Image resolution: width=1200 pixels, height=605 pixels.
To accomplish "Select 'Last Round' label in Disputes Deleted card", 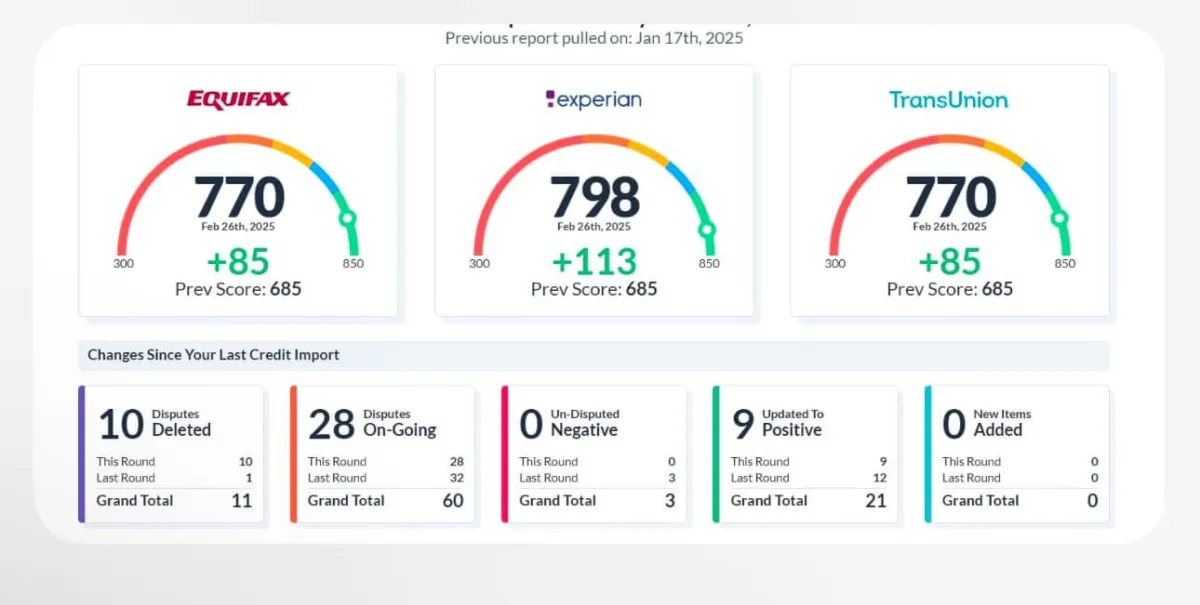I will click(126, 478).
